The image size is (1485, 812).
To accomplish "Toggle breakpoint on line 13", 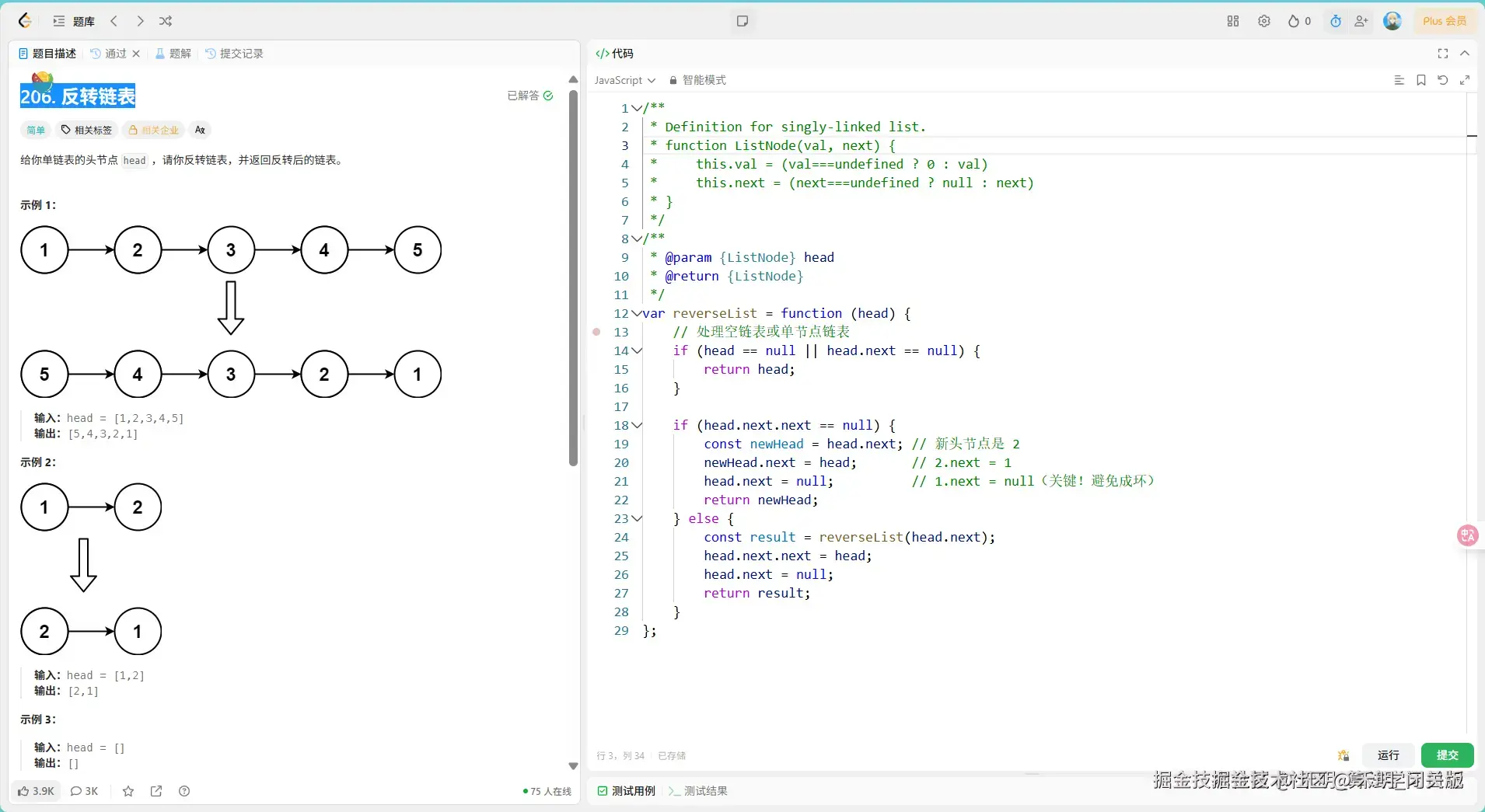I will coord(596,332).
